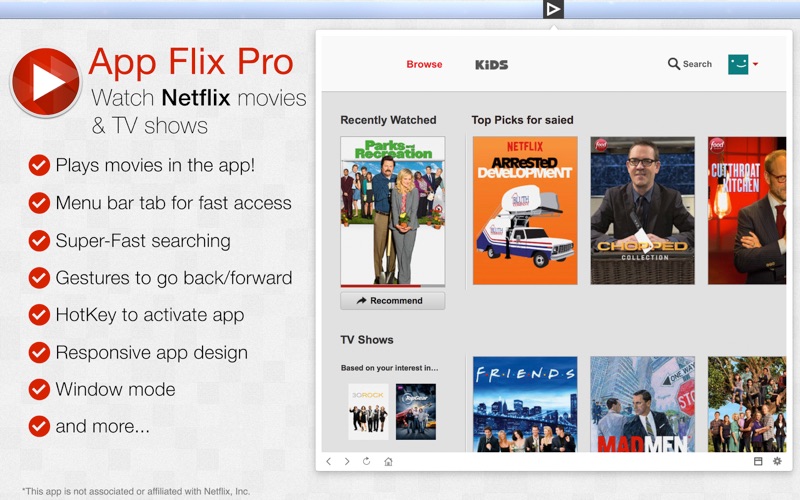
Task: Go back with the left arrow
Action: point(329,461)
